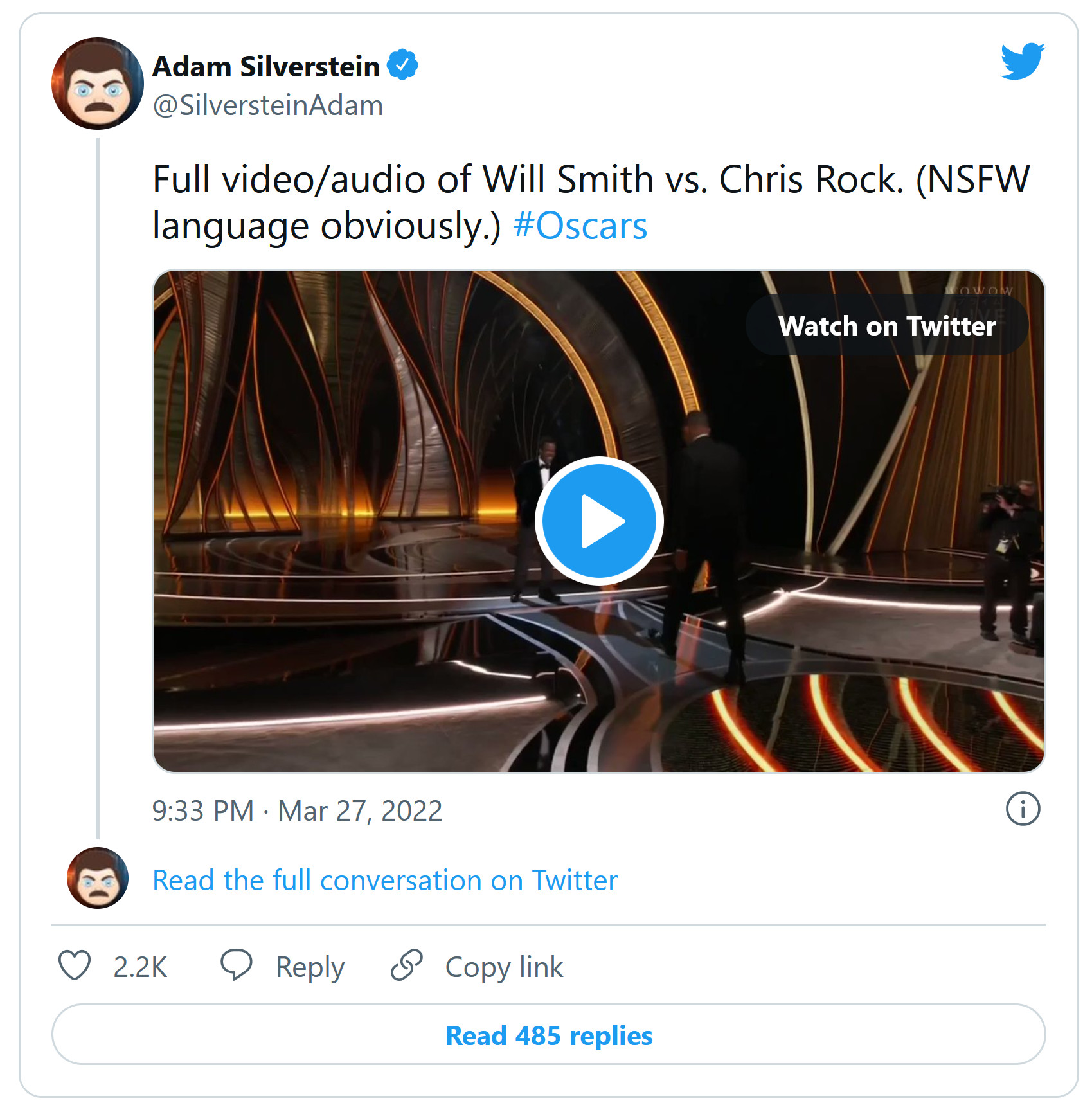Click the small avatar beside conversation link
The height and width of the screenshot is (1110, 1092).
(x=98, y=878)
